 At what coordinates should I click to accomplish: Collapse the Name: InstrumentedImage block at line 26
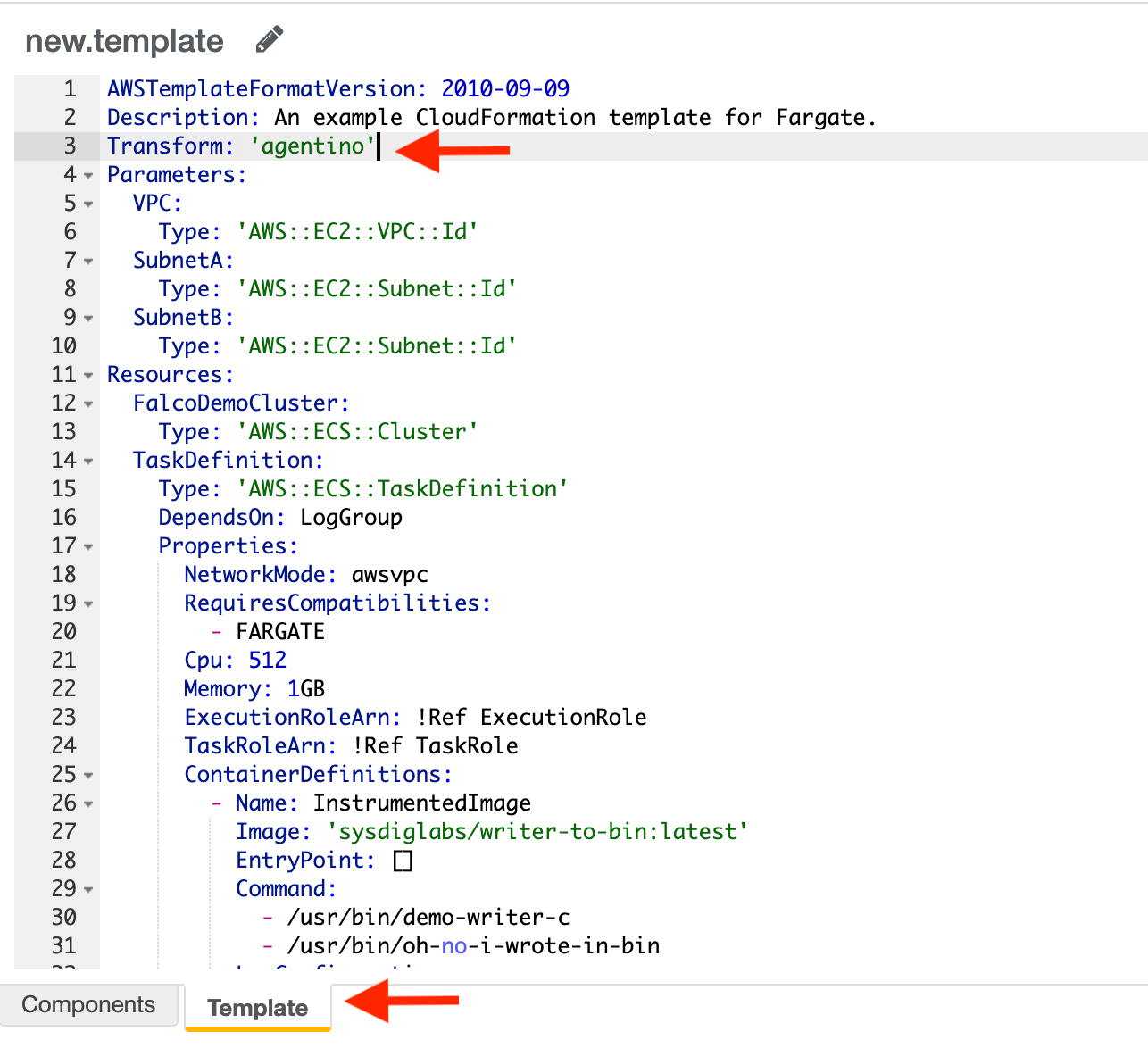pos(88,804)
